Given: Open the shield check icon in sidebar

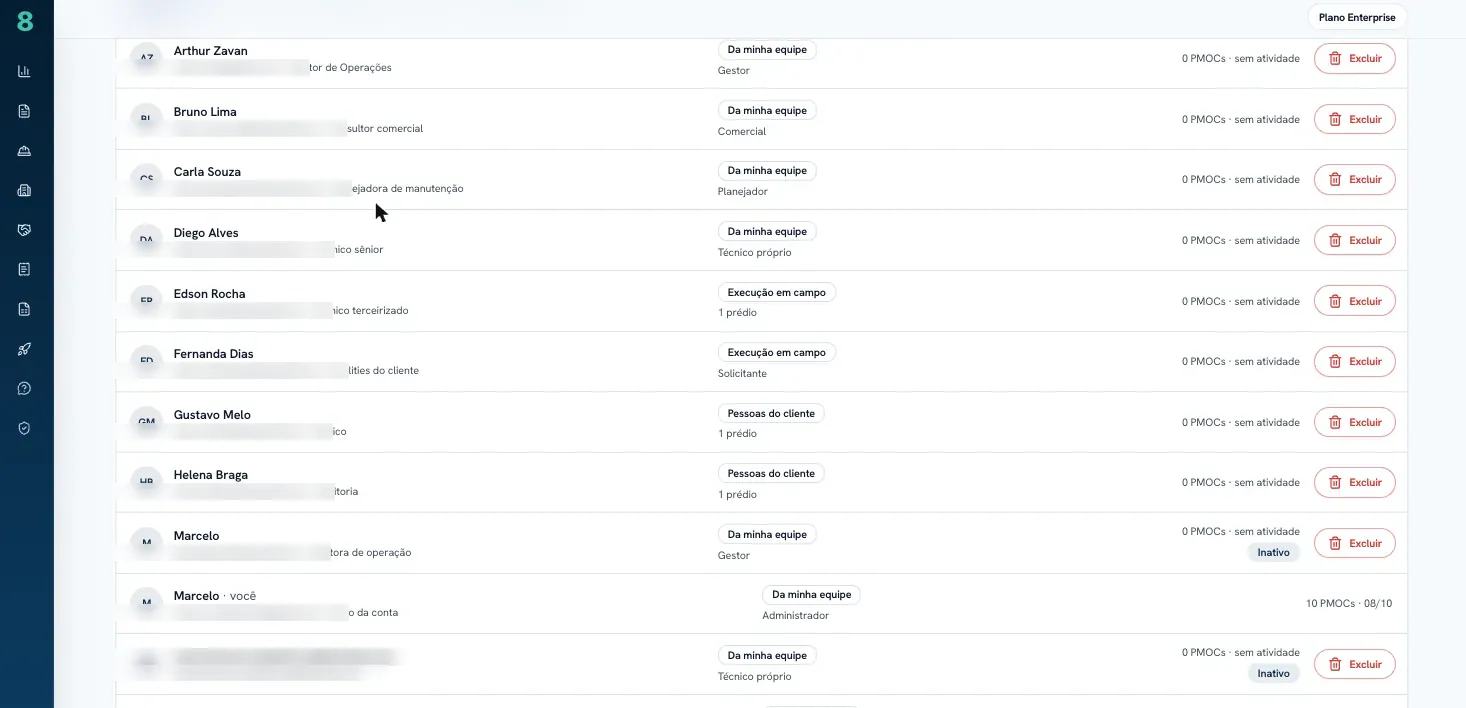Looking at the screenshot, I should (x=24, y=428).
